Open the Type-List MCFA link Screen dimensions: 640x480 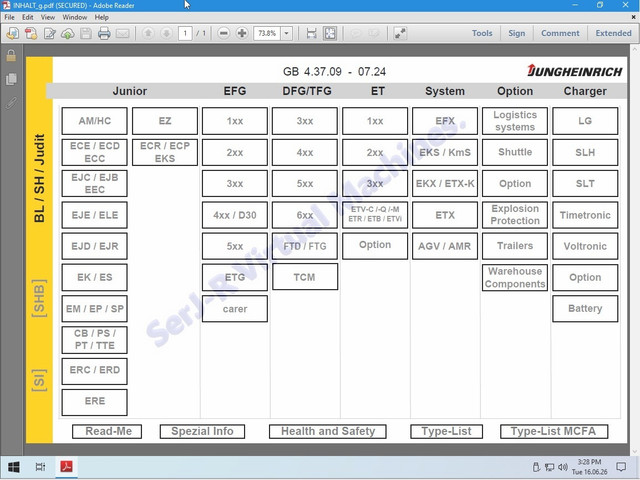pyautogui.click(x=554, y=431)
